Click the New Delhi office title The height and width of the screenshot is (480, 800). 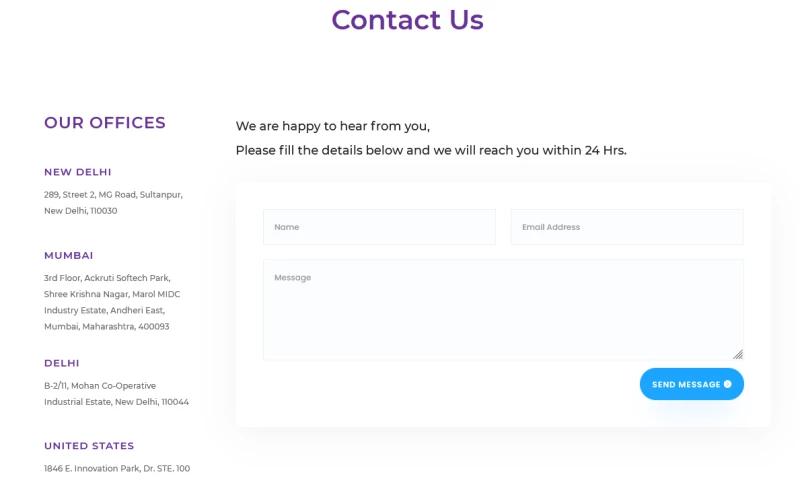point(78,172)
